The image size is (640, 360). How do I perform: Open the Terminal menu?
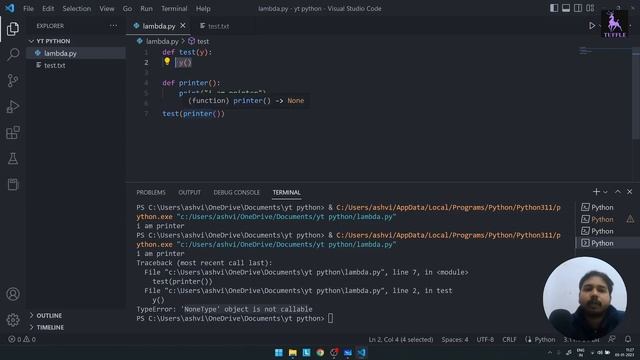click(174, 8)
